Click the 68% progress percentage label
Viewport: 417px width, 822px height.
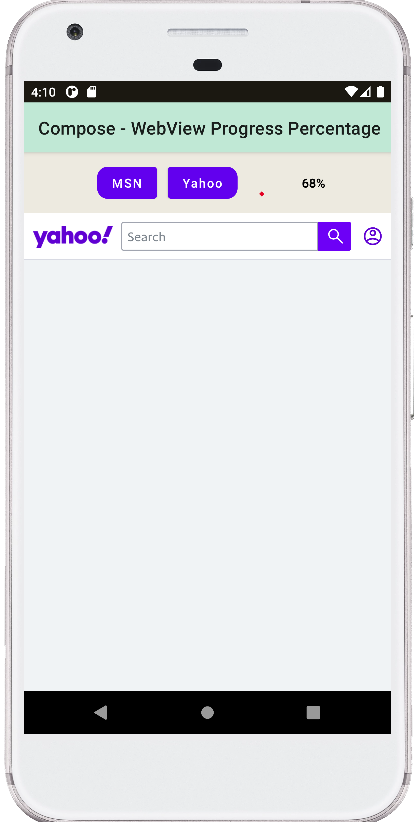313,183
